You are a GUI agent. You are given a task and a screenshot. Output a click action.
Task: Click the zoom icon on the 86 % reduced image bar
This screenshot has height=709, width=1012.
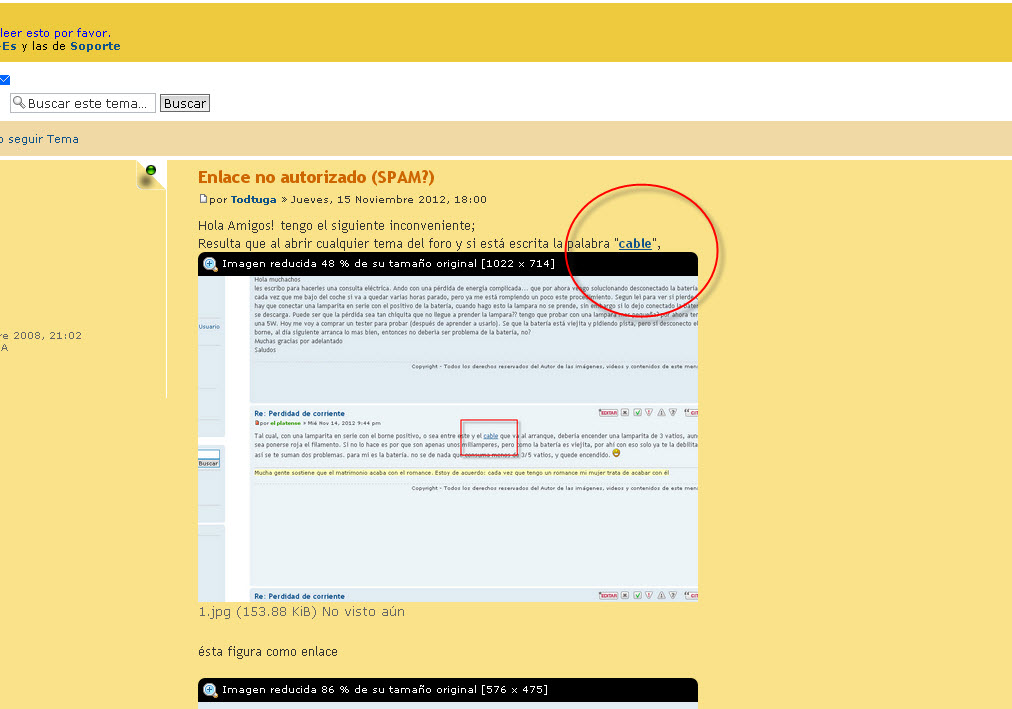(x=210, y=690)
